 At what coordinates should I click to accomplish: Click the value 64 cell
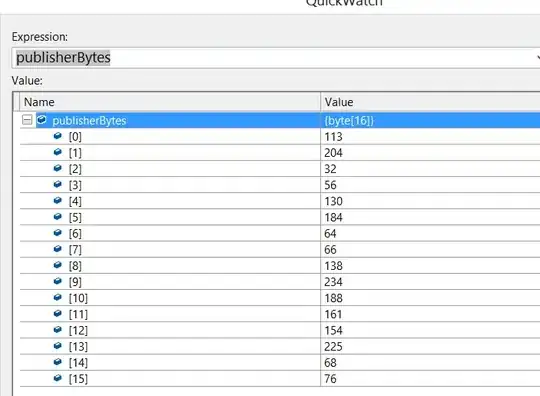tap(330, 233)
